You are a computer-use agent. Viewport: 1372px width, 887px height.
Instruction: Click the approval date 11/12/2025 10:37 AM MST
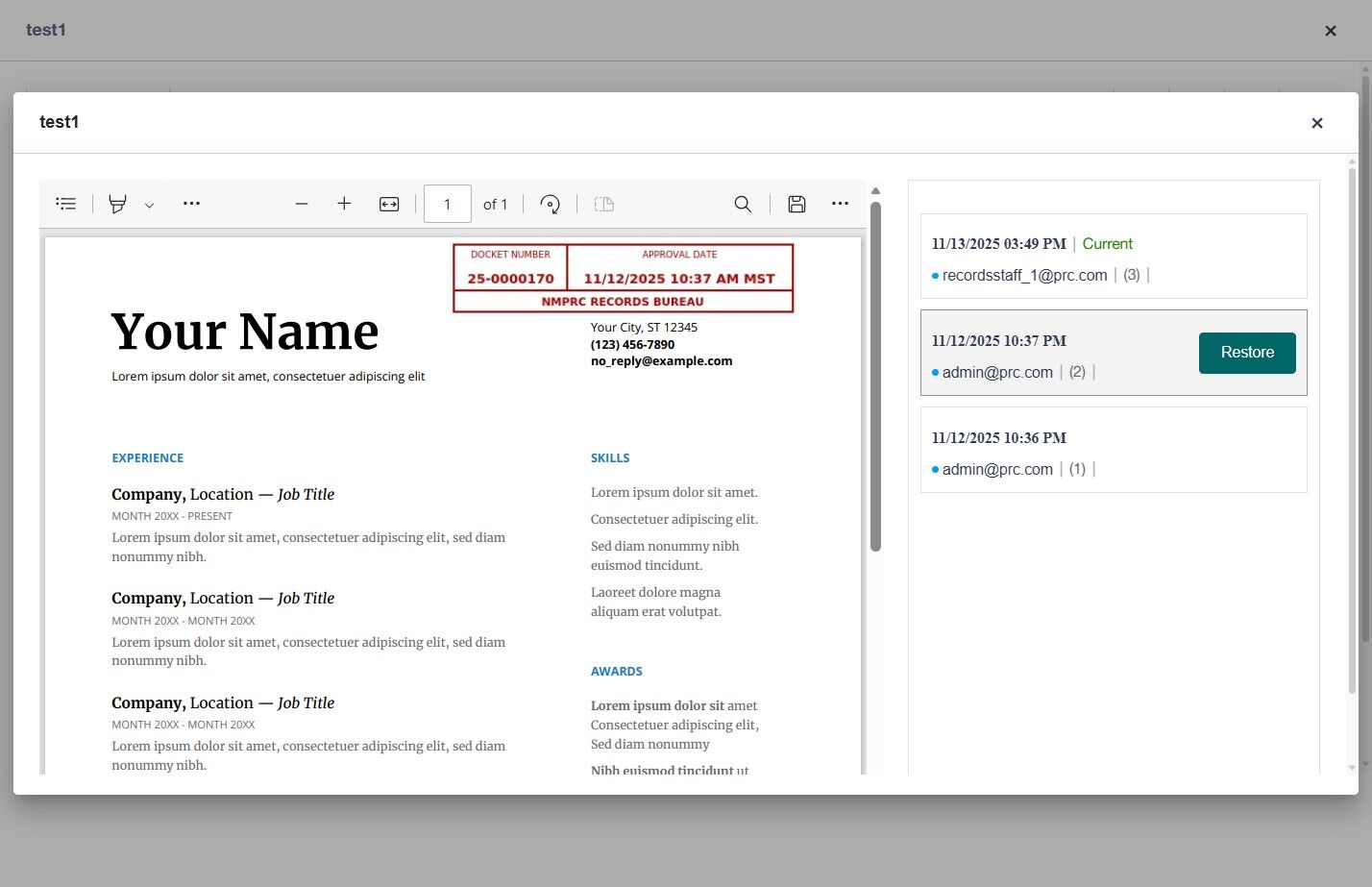coord(679,279)
